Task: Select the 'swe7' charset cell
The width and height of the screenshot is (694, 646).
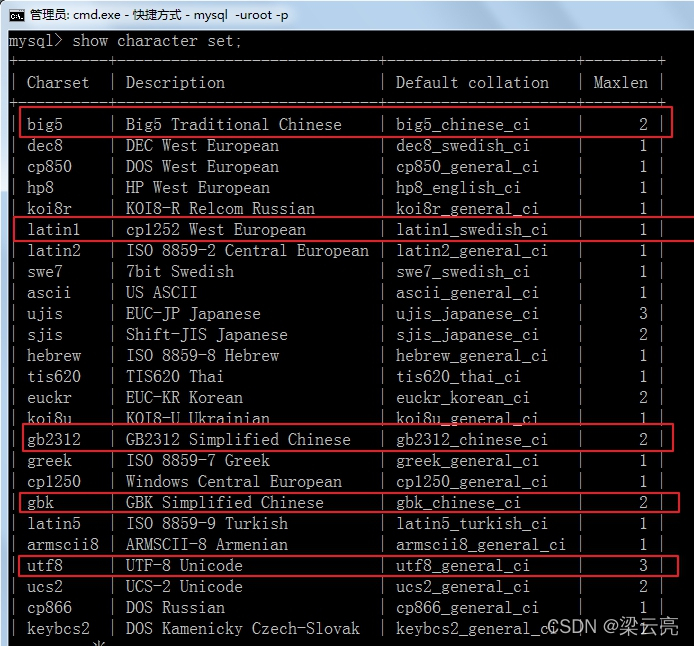Action: (45, 272)
